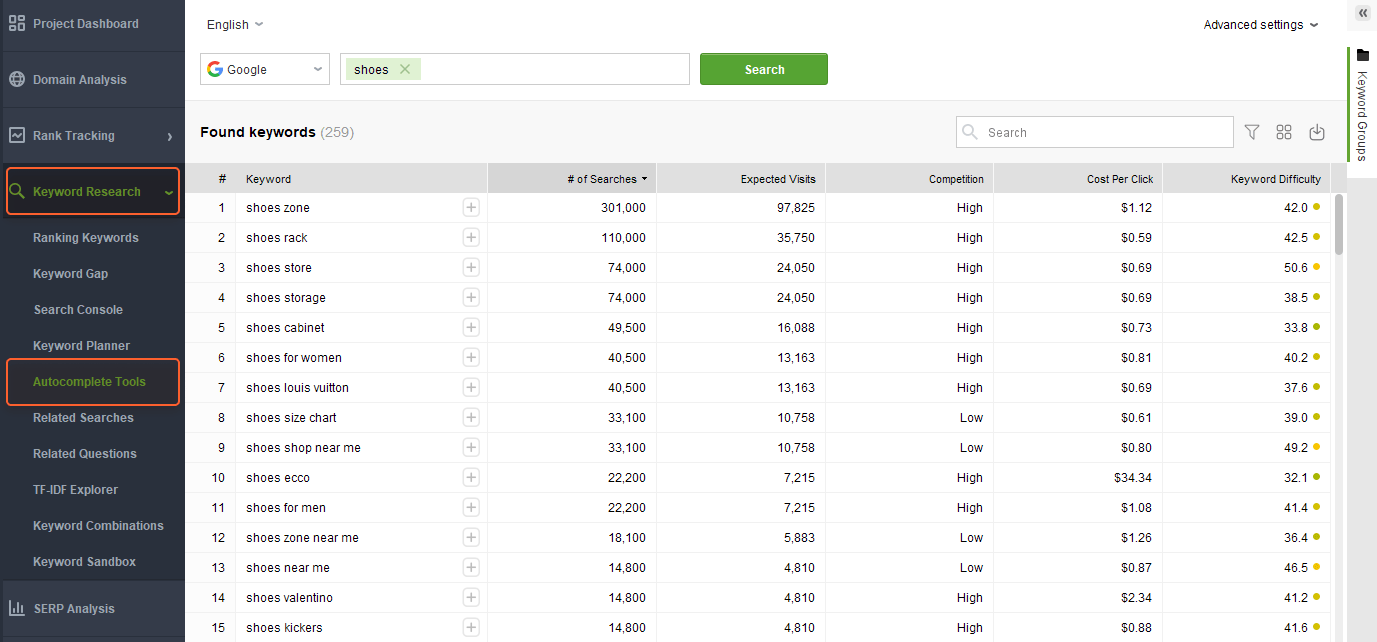1377x642 pixels.
Task: Add 'shoes storage' with plus icon
Action: tap(471, 298)
